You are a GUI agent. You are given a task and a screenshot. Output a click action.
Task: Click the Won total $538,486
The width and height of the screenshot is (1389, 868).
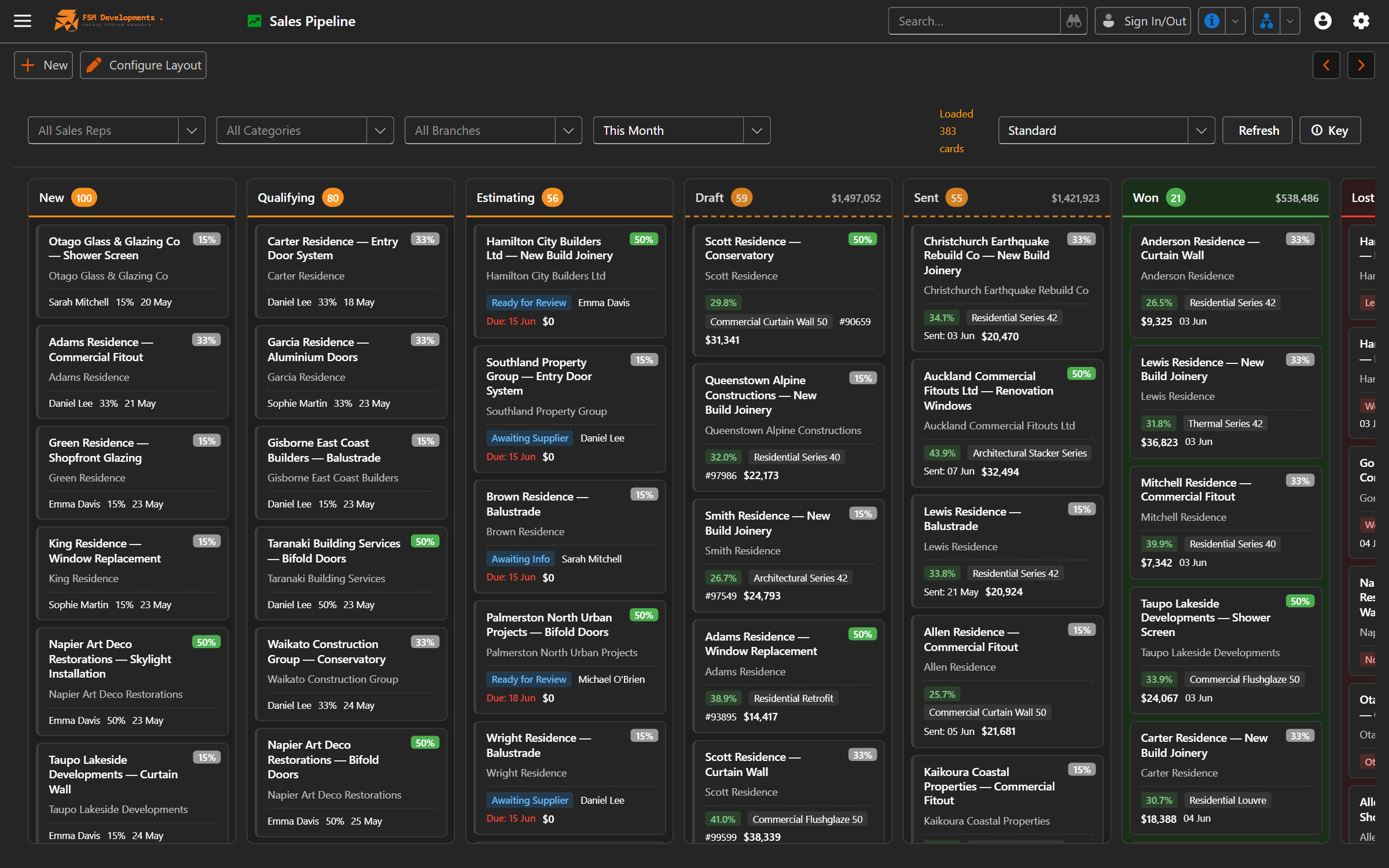click(1296, 198)
